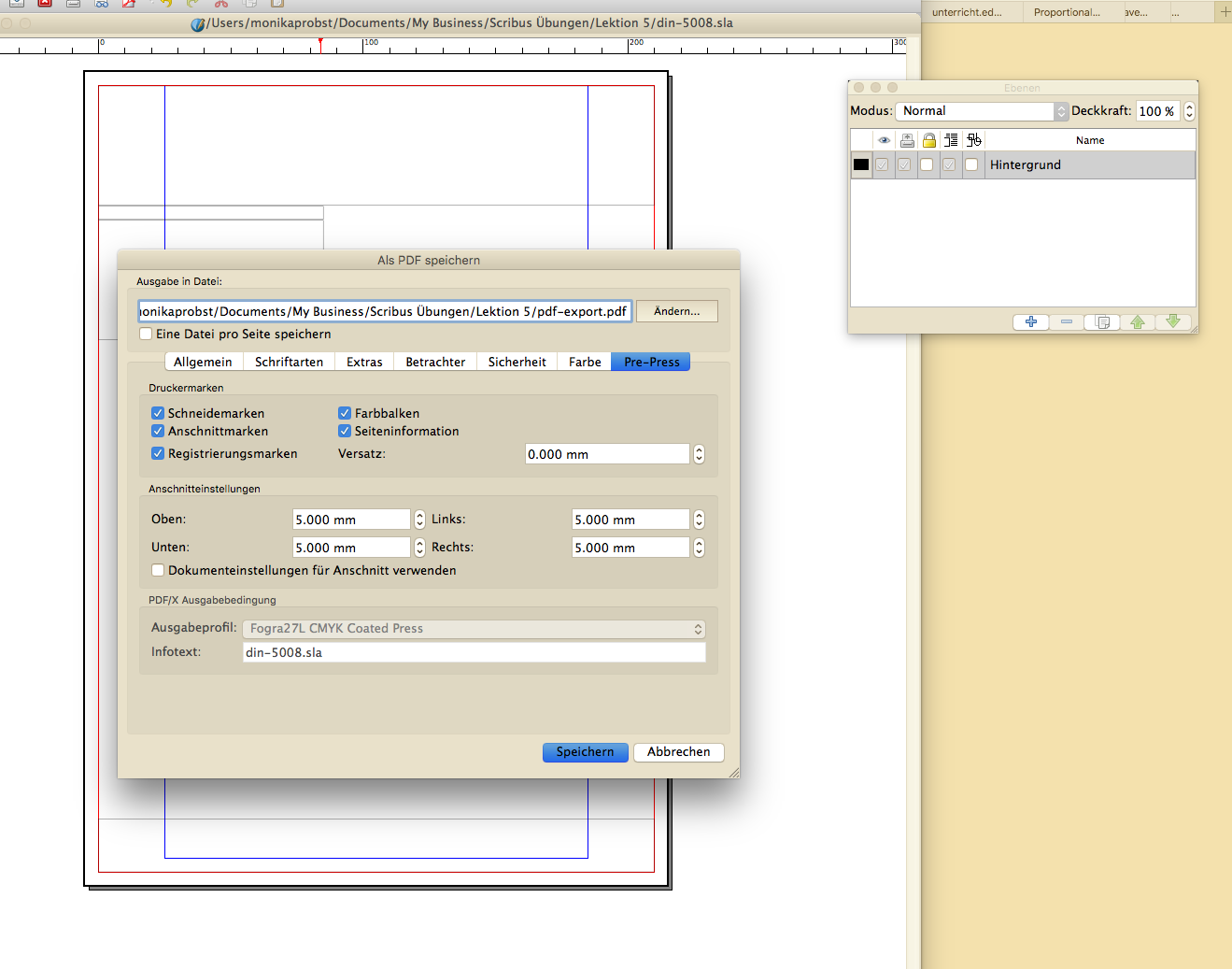Viewport: 1232px width, 969px height.
Task: Click the padlock lock column header
Action: (x=928, y=140)
